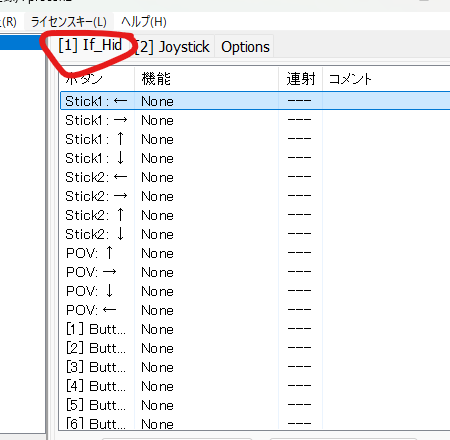Image resolution: width=450 pixels, height=440 pixels.
Task: Click the コメント cell of Stick1 : ↑
Action: coord(386,139)
